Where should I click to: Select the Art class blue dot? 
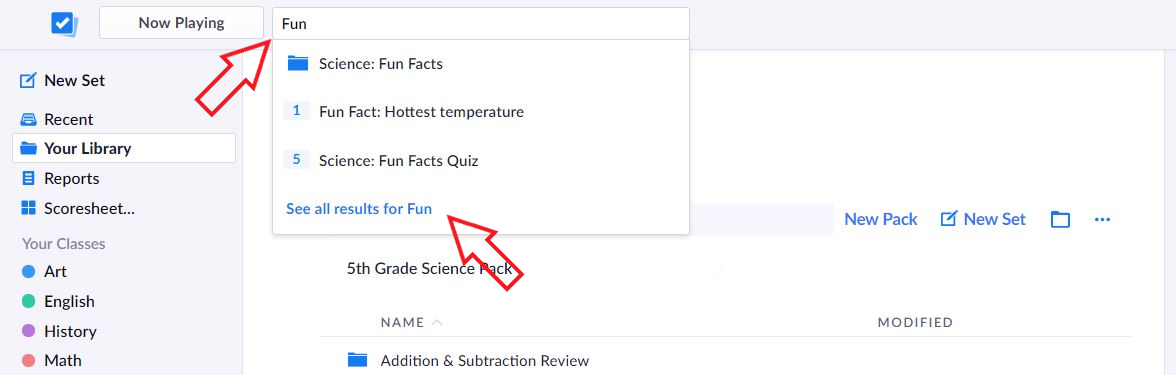coord(28,272)
